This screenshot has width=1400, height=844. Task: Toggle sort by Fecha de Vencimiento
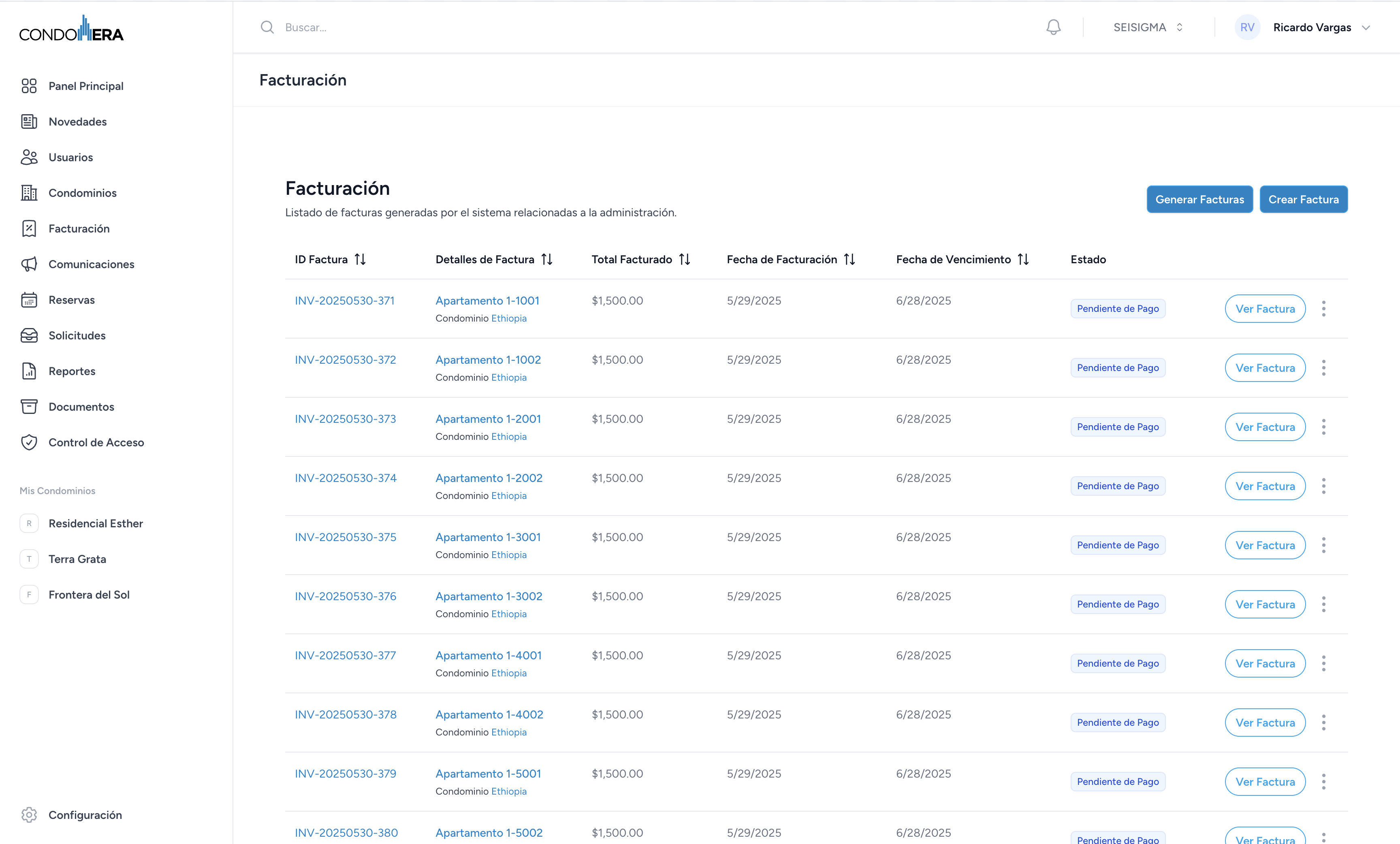tap(1023, 260)
